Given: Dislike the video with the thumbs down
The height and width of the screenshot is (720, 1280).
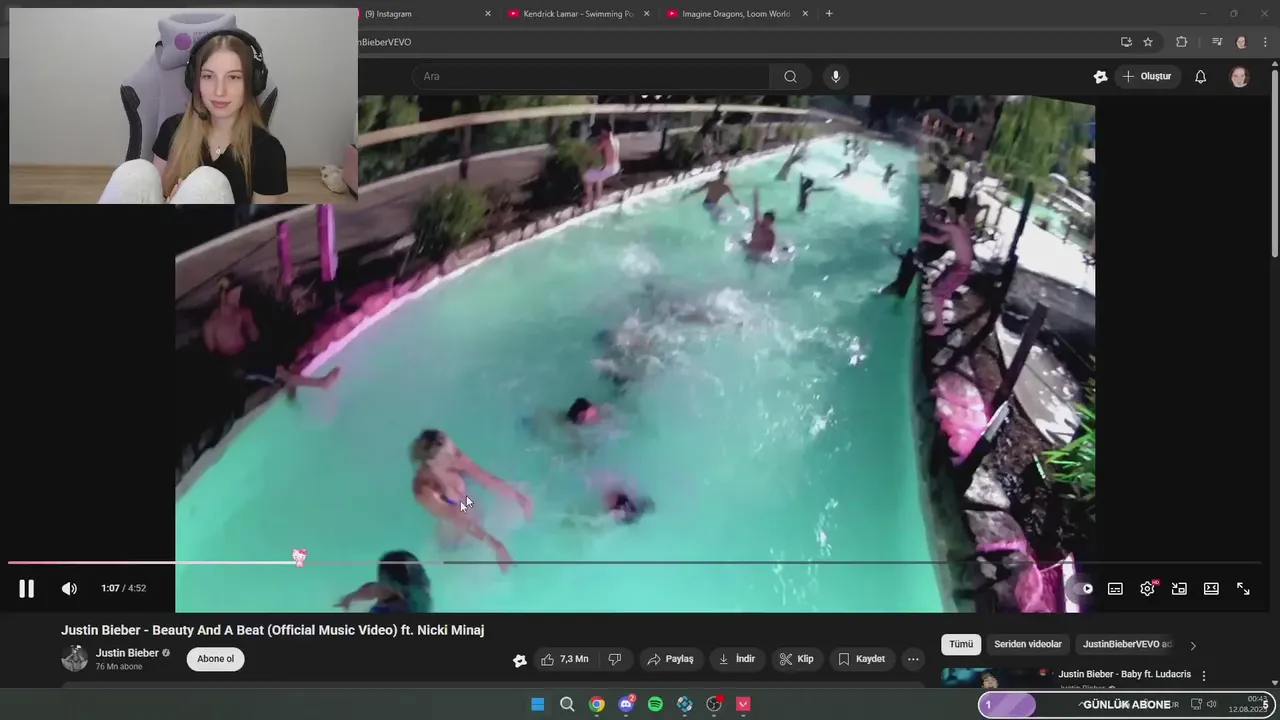Looking at the screenshot, I should [615, 659].
